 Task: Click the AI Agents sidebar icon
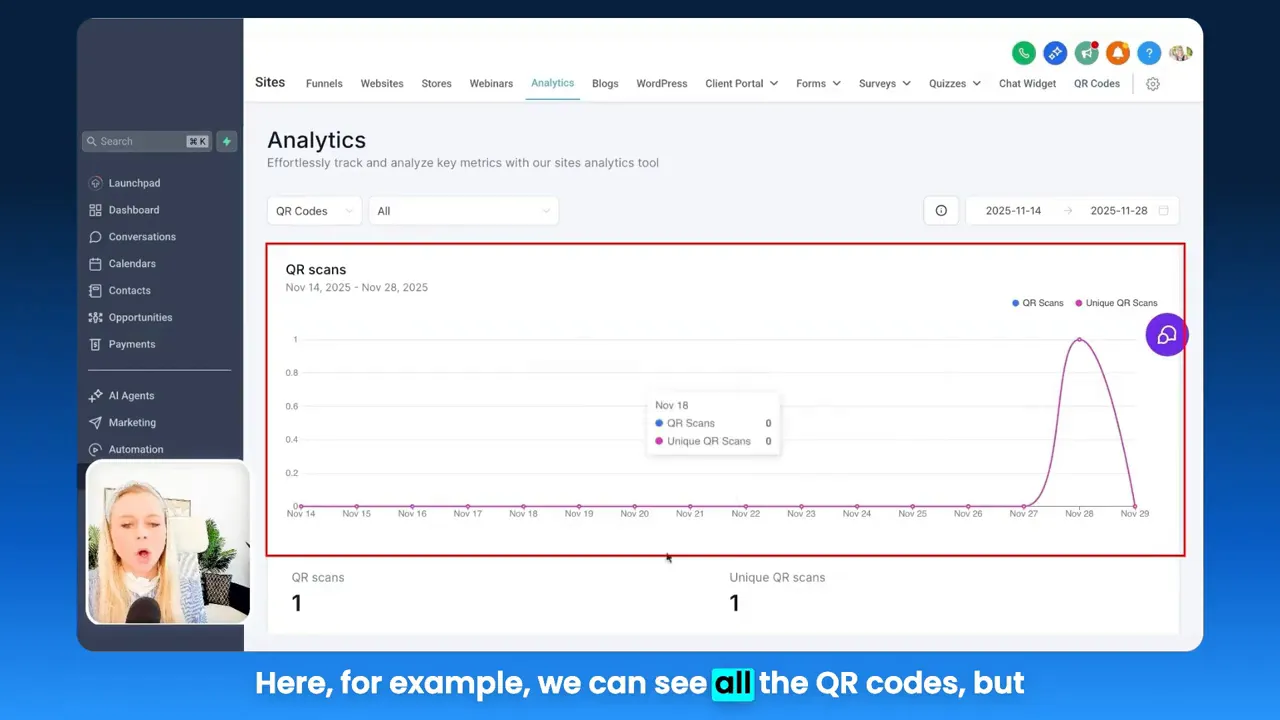point(96,396)
